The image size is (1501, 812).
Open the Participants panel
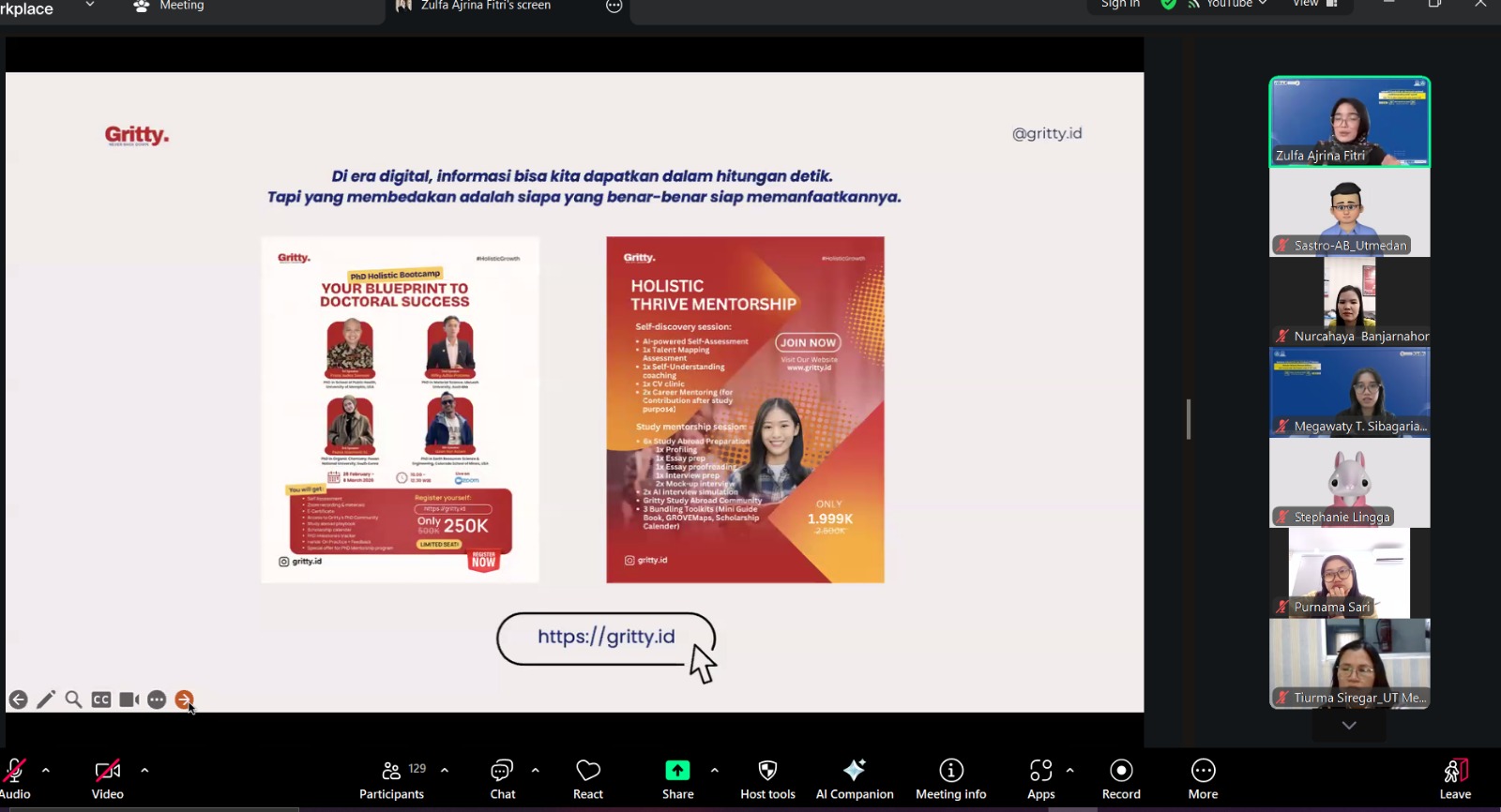[x=392, y=778]
